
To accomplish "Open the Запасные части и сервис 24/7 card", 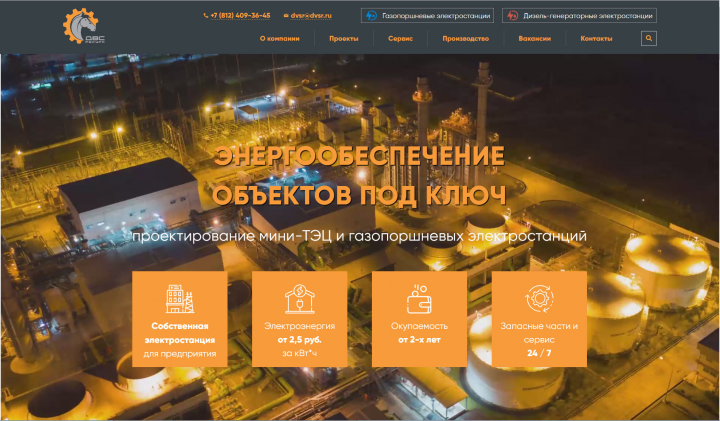I will [x=539, y=319].
